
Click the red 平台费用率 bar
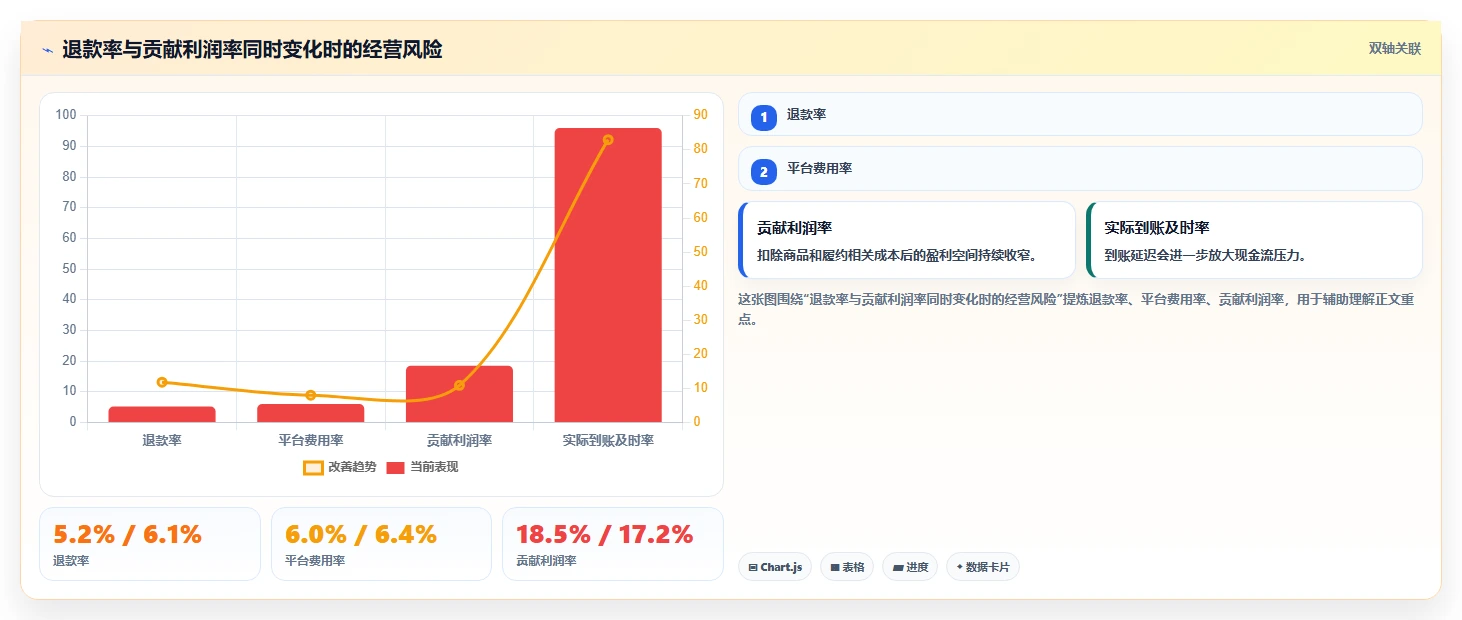[x=310, y=413]
